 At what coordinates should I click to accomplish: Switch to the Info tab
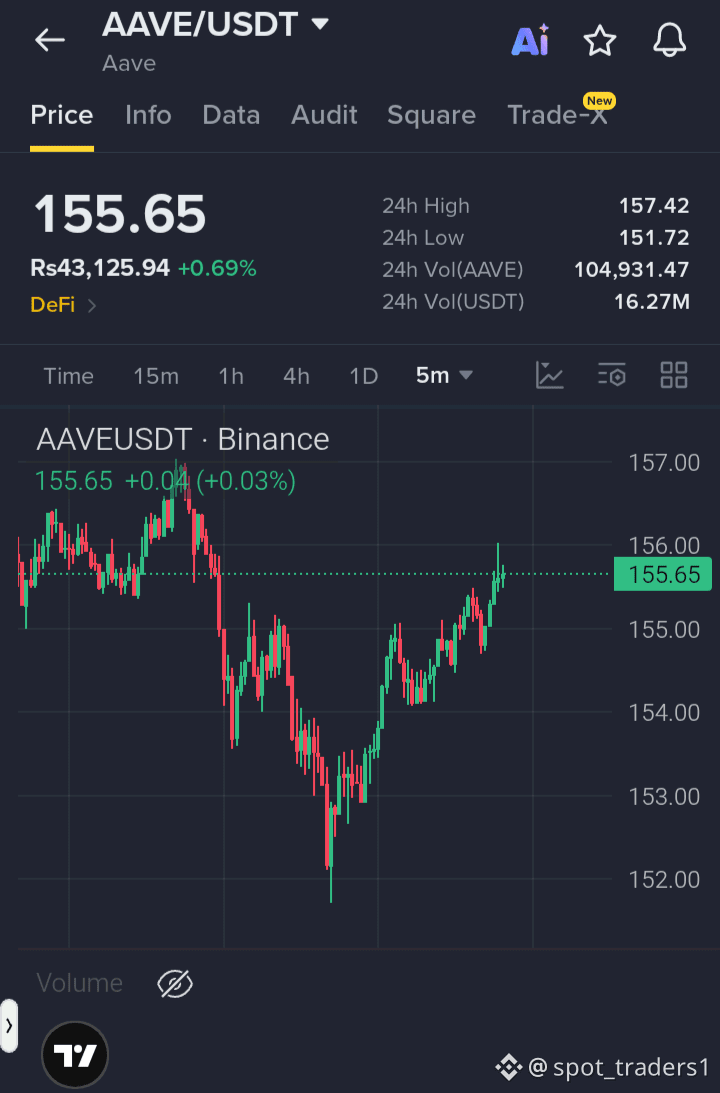point(148,115)
